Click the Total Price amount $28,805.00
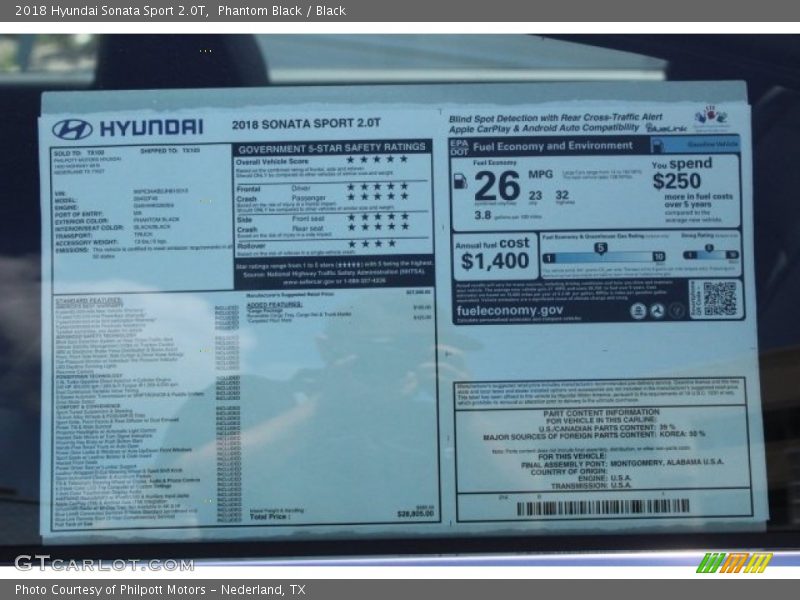 (416, 514)
